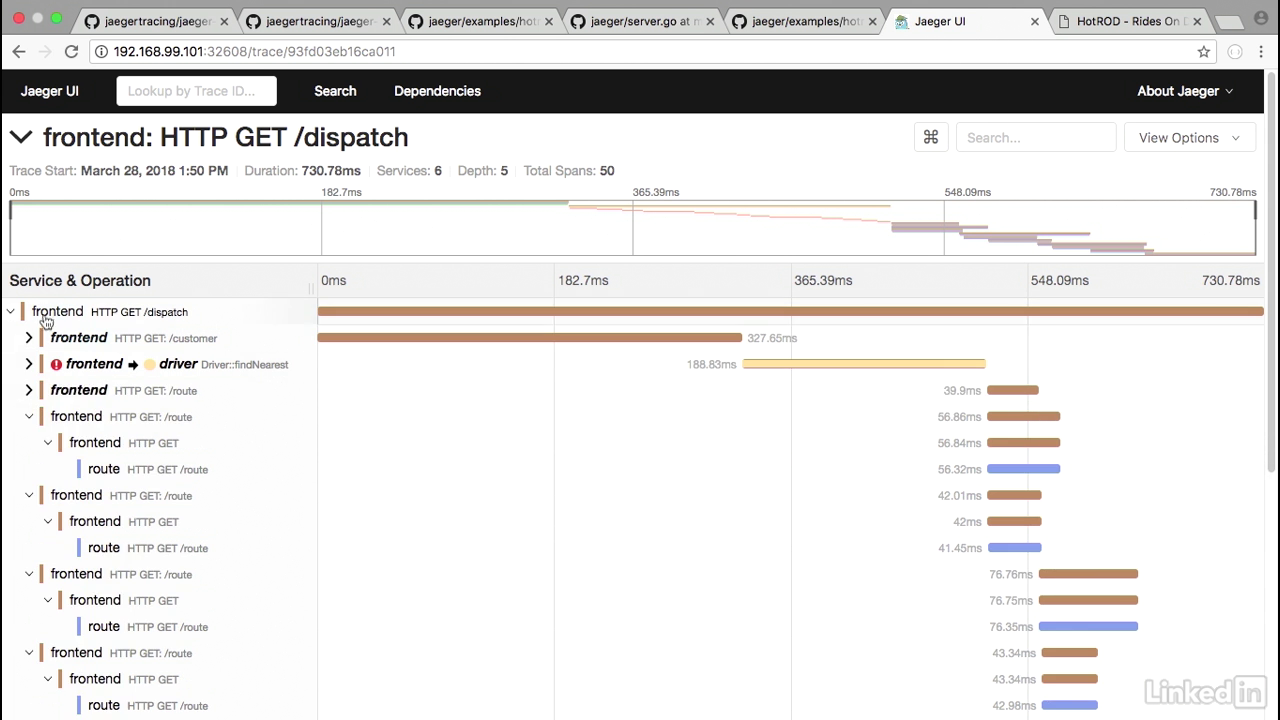Expand frontend HTTP GET: /customer span

click(29, 338)
